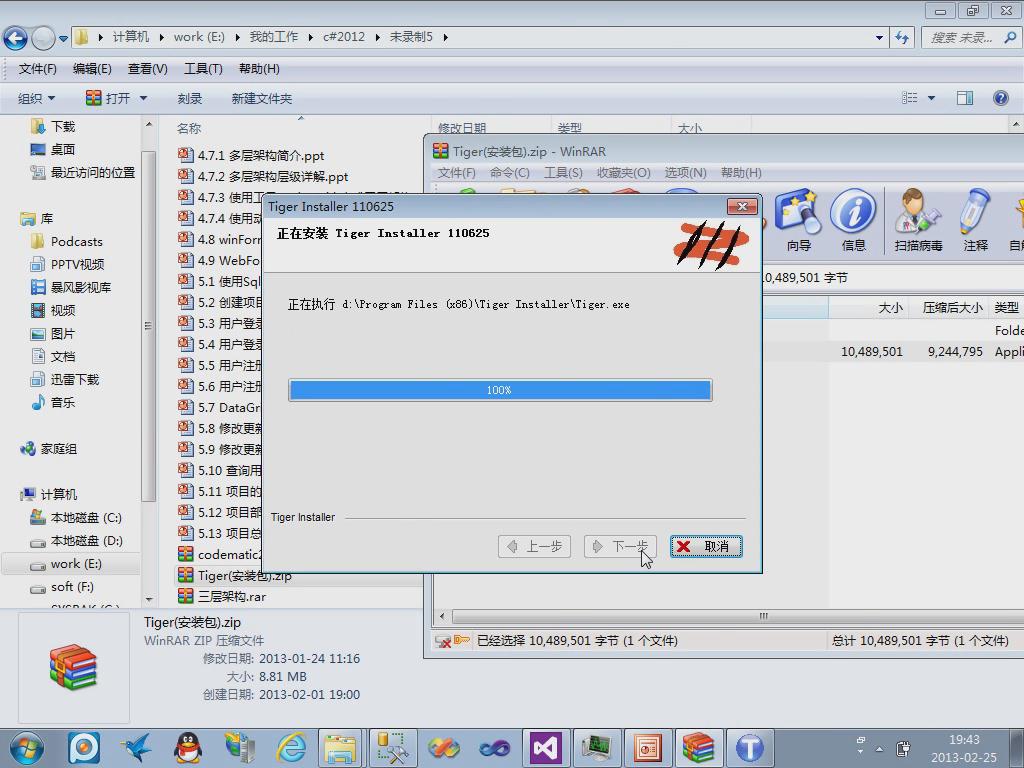This screenshot has width=1024, height=768.
Task: Show hidden tray icons arrow
Action: coord(879,748)
